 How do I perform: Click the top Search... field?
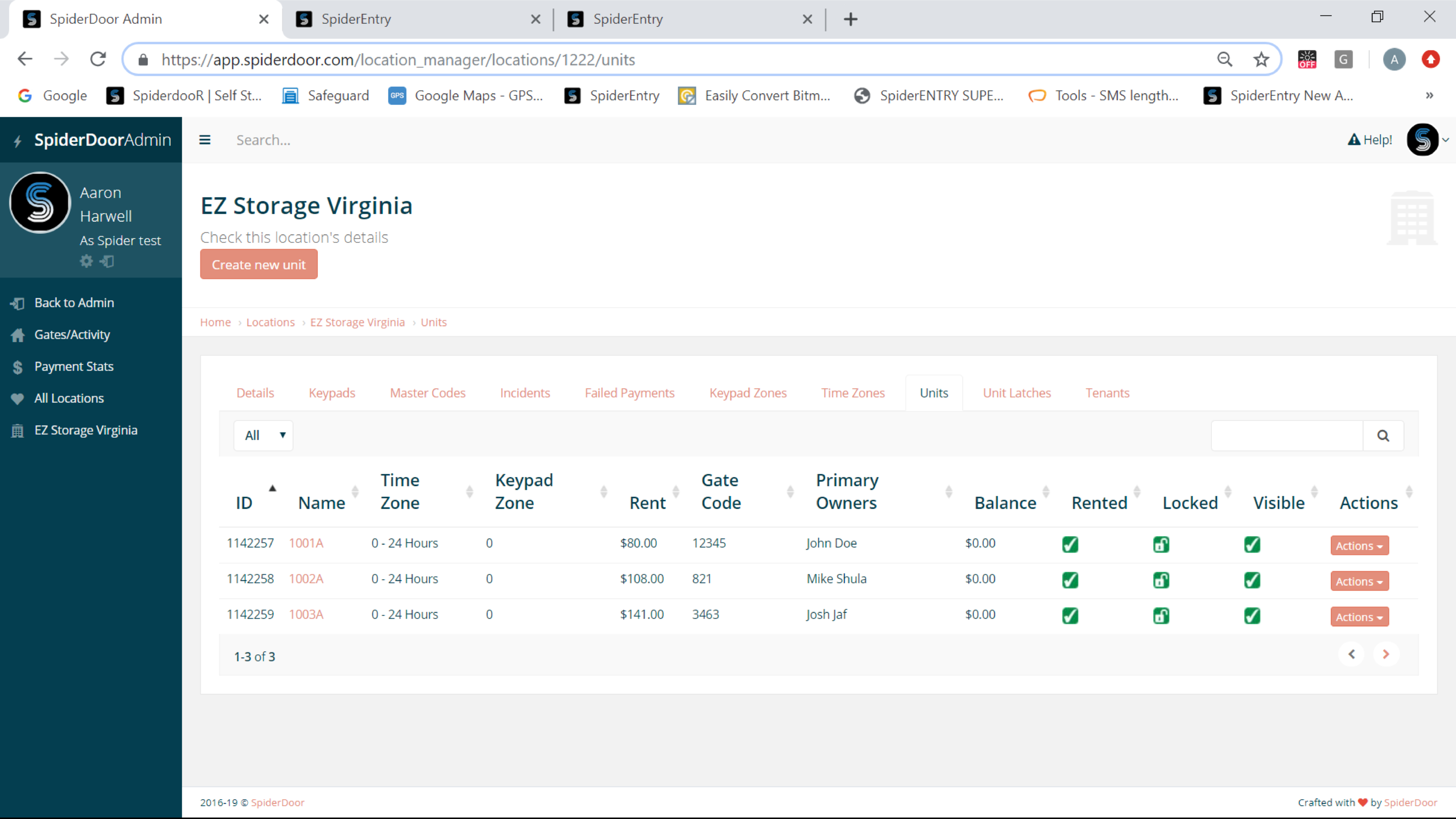(x=264, y=140)
